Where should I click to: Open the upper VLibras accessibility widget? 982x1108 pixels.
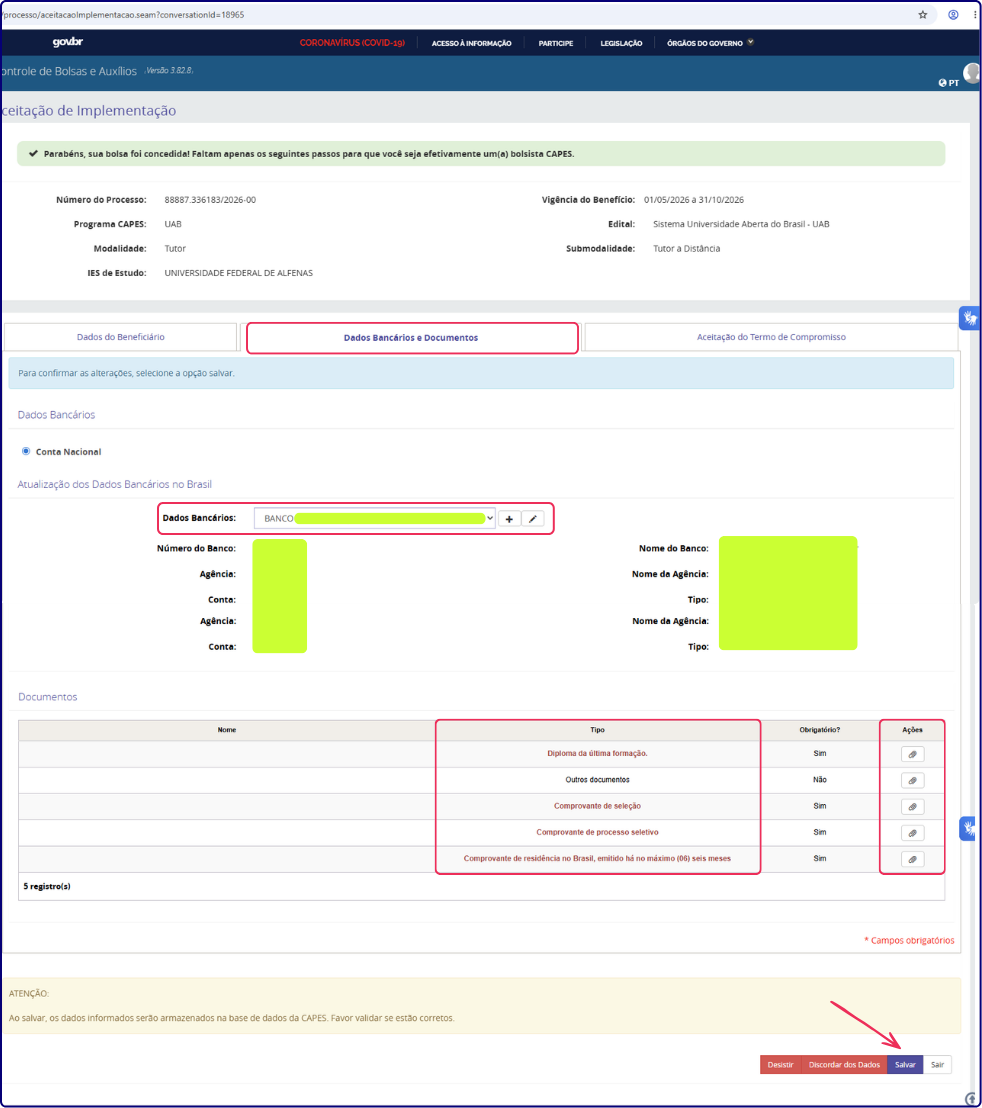click(x=970, y=318)
